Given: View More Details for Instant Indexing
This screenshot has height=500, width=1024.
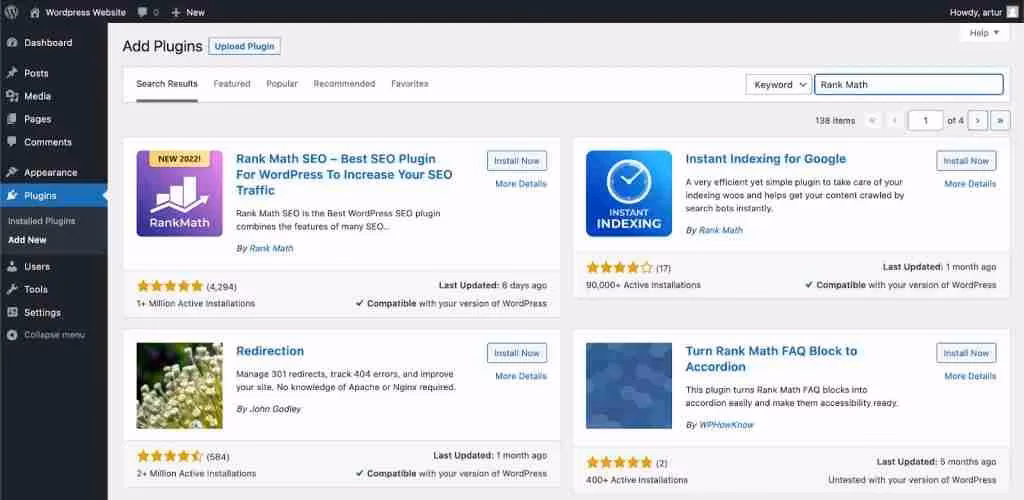Looking at the screenshot, I should tap(970, 184).
